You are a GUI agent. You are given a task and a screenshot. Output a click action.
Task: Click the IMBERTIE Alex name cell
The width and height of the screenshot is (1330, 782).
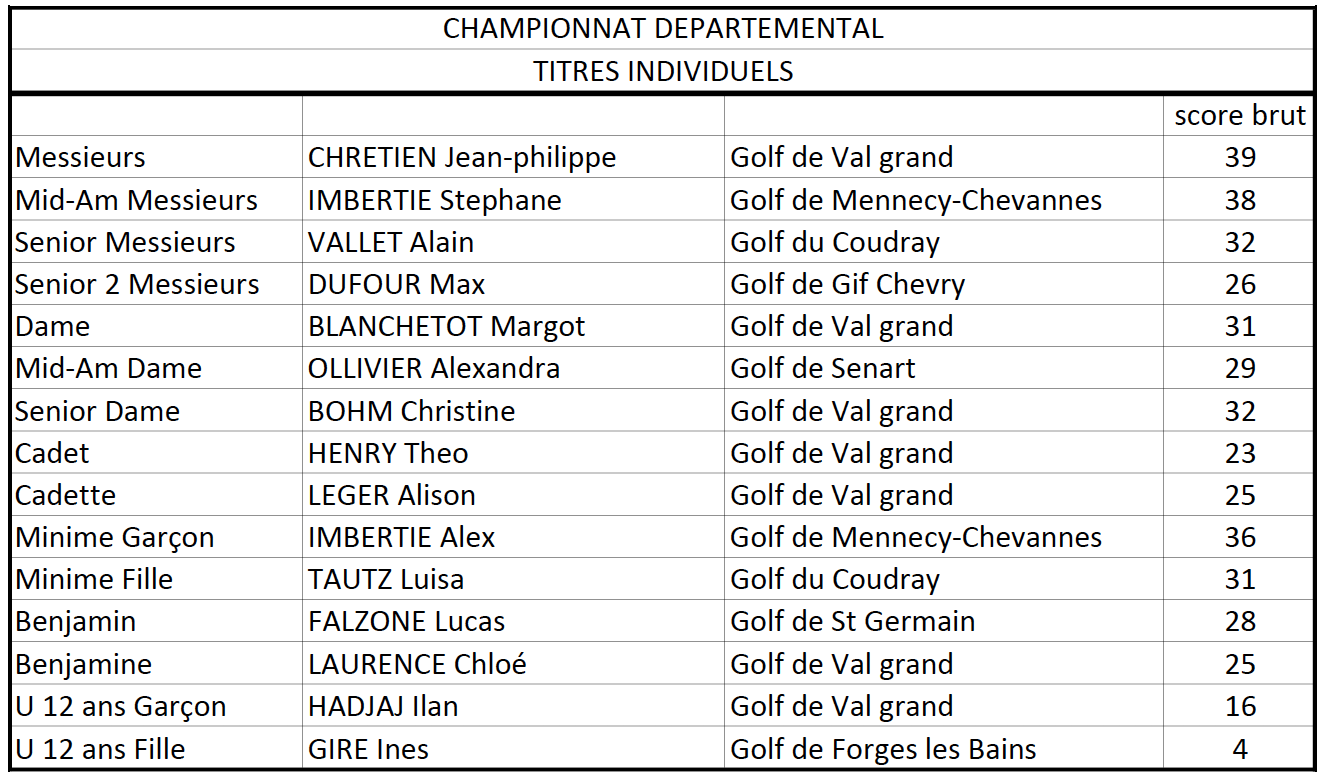(401, 538)
